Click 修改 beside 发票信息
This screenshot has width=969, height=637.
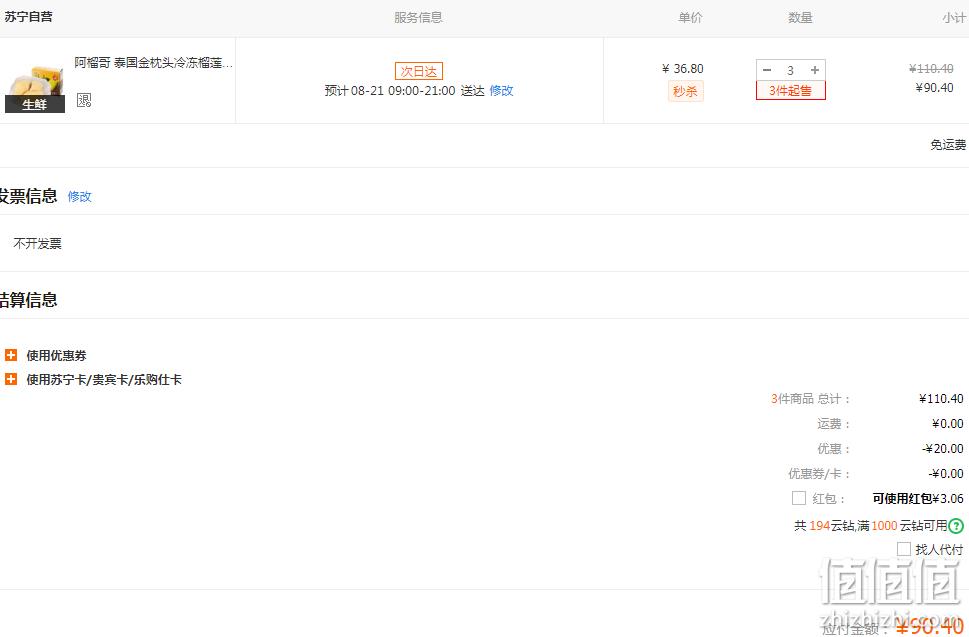pos(79,196)
